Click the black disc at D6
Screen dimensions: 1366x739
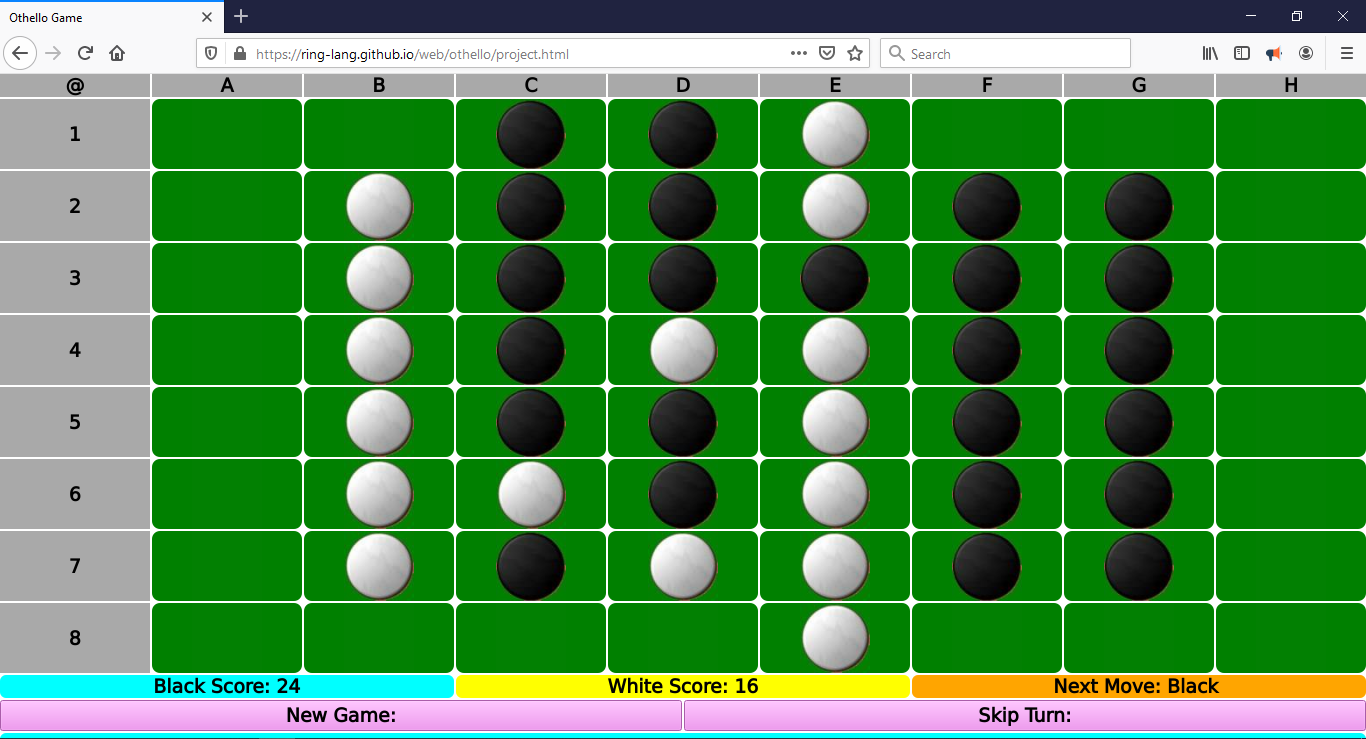(x=682, y=493)
